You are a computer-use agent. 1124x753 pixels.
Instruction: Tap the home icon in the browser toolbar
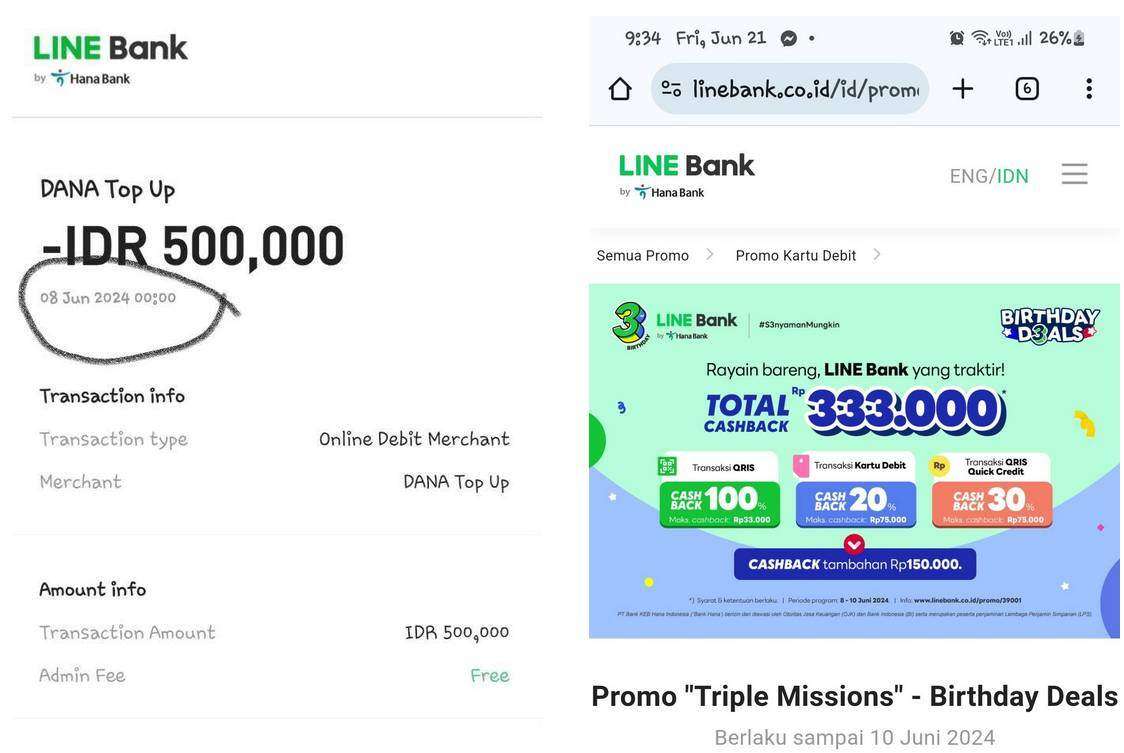[x=619, y=87]
